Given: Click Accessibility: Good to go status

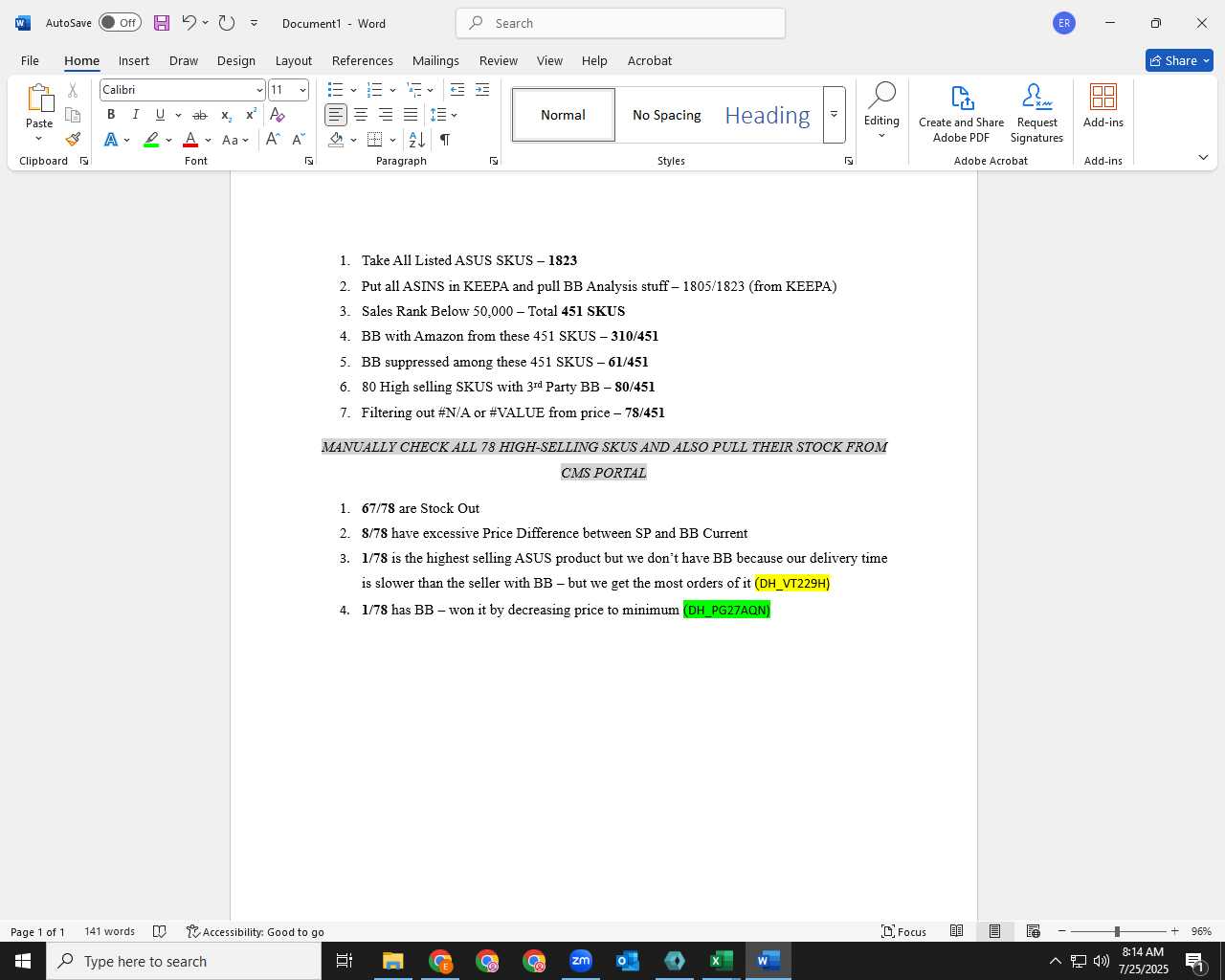Looking at the screenshot, I should tap(256, 931).
